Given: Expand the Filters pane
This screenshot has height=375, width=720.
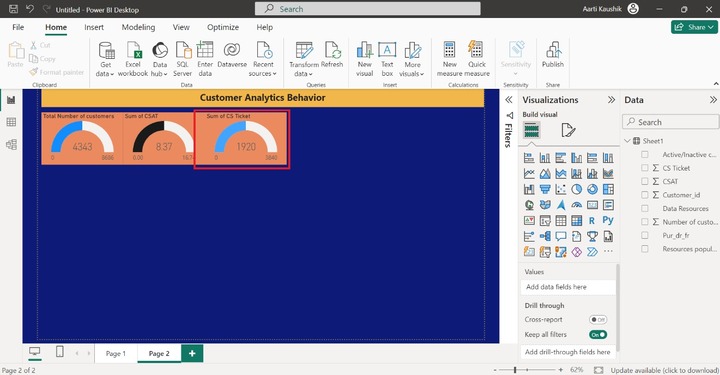Looking at the screenshot, I should (x=509, y=100).
